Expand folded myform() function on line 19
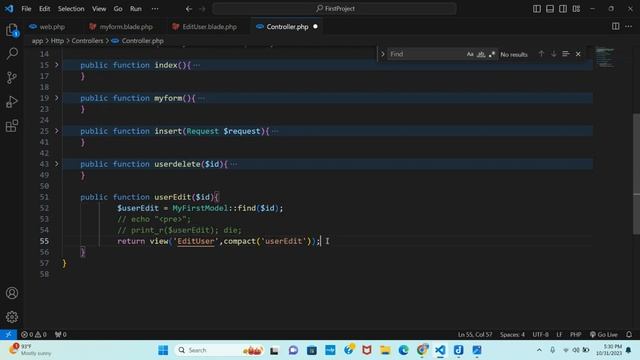Image resolution: width=640 pixels, height=360 pixels. point(57,98)
